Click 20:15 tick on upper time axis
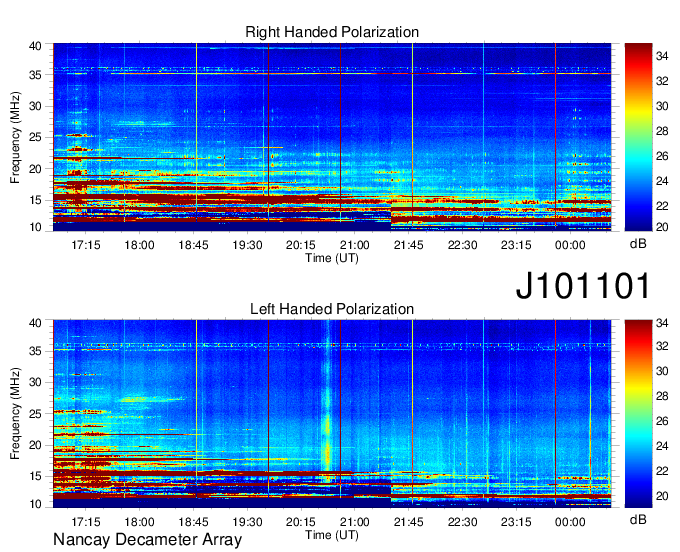 point(301,245)
